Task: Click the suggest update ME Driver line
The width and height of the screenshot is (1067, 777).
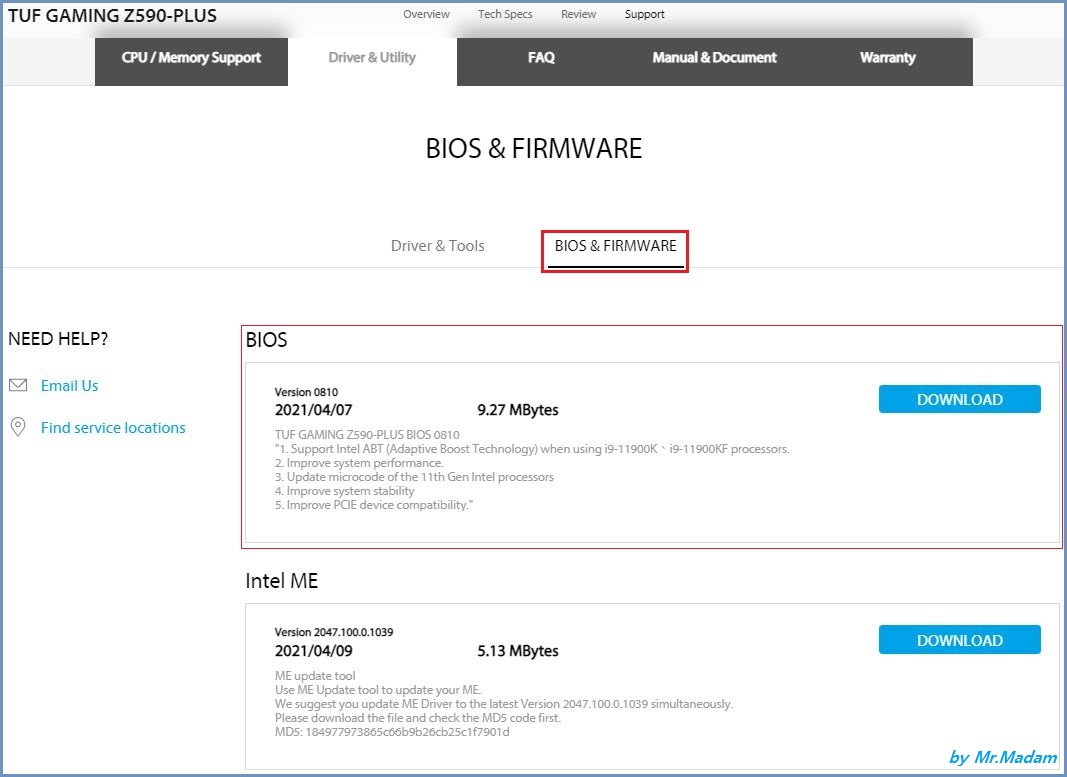Action: pyautogui.click(x=504, y=704)
